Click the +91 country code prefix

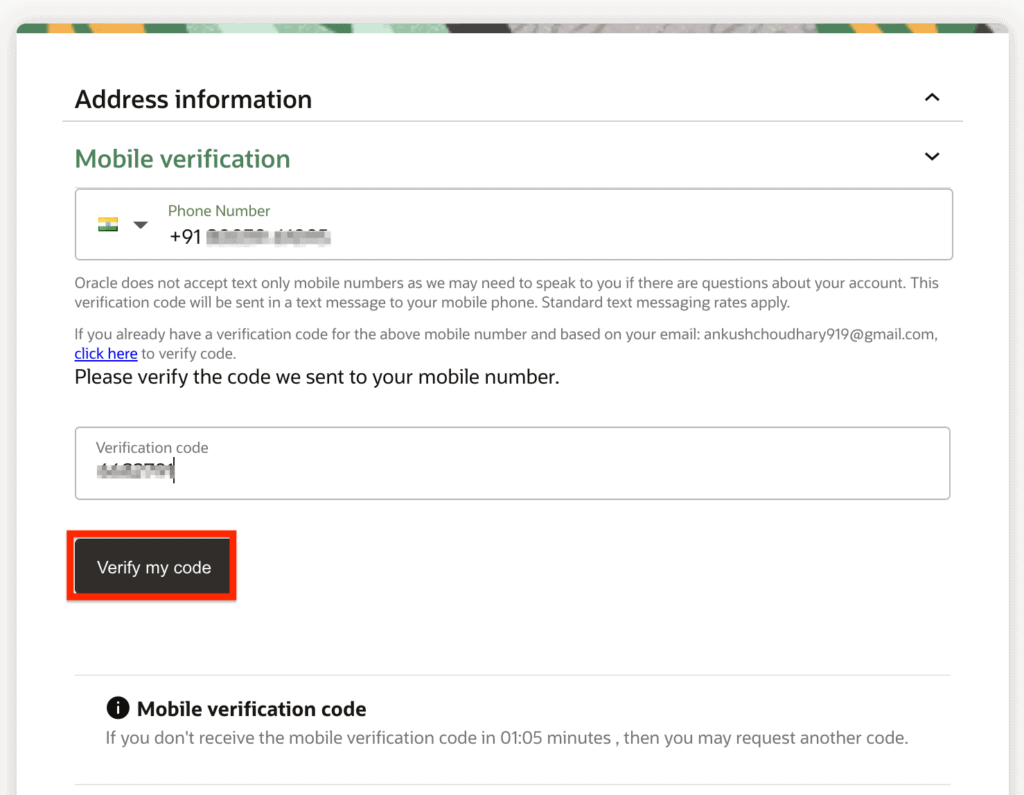pyautogui.click(x=185, y=237)
